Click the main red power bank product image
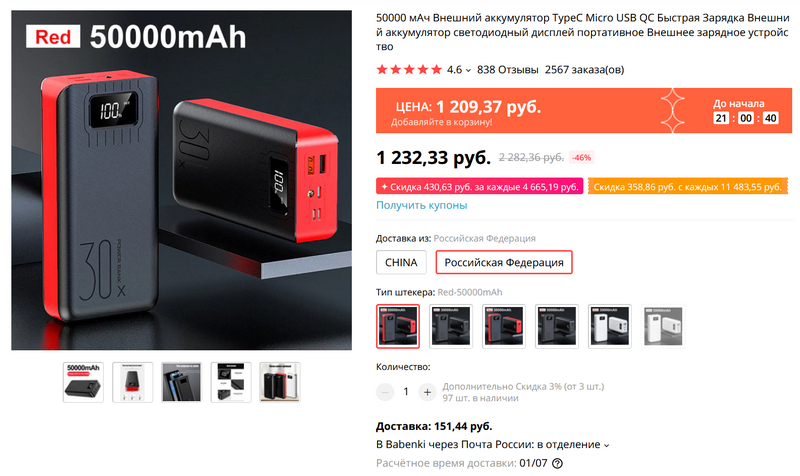This screenshot has width=800, height=476. (x=182, y=180)
